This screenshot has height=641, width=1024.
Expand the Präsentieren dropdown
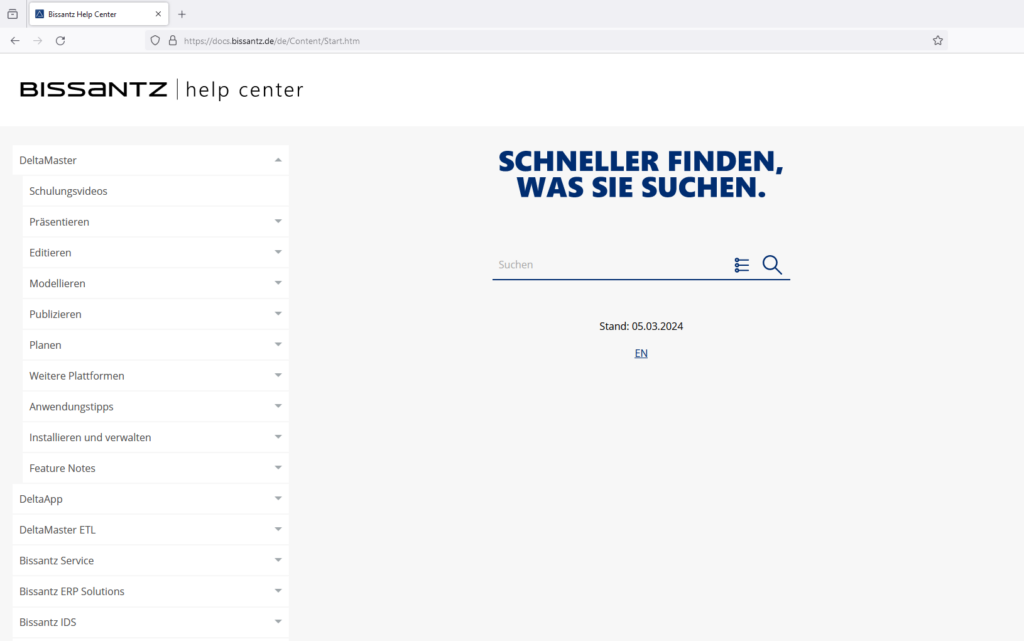(x=277, y=221)
